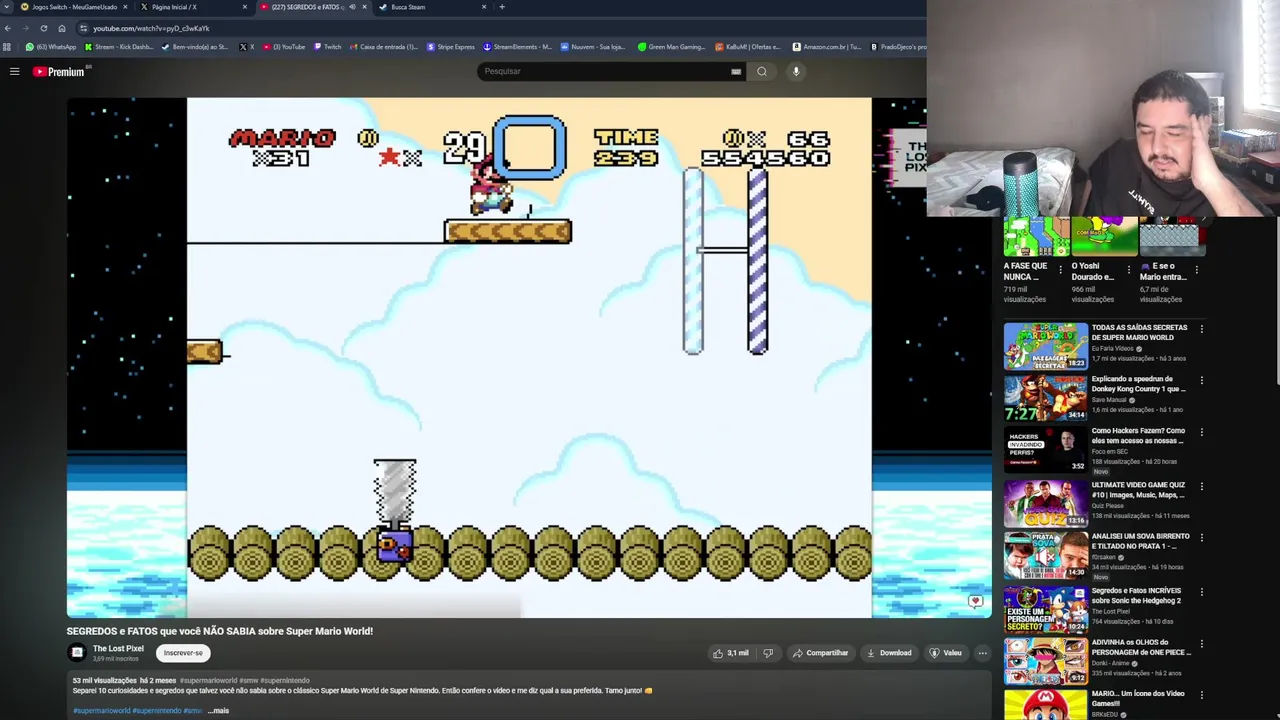Click heart icon at video player corner
This screenshot has height=720, width=1280.
coord(975,602)
